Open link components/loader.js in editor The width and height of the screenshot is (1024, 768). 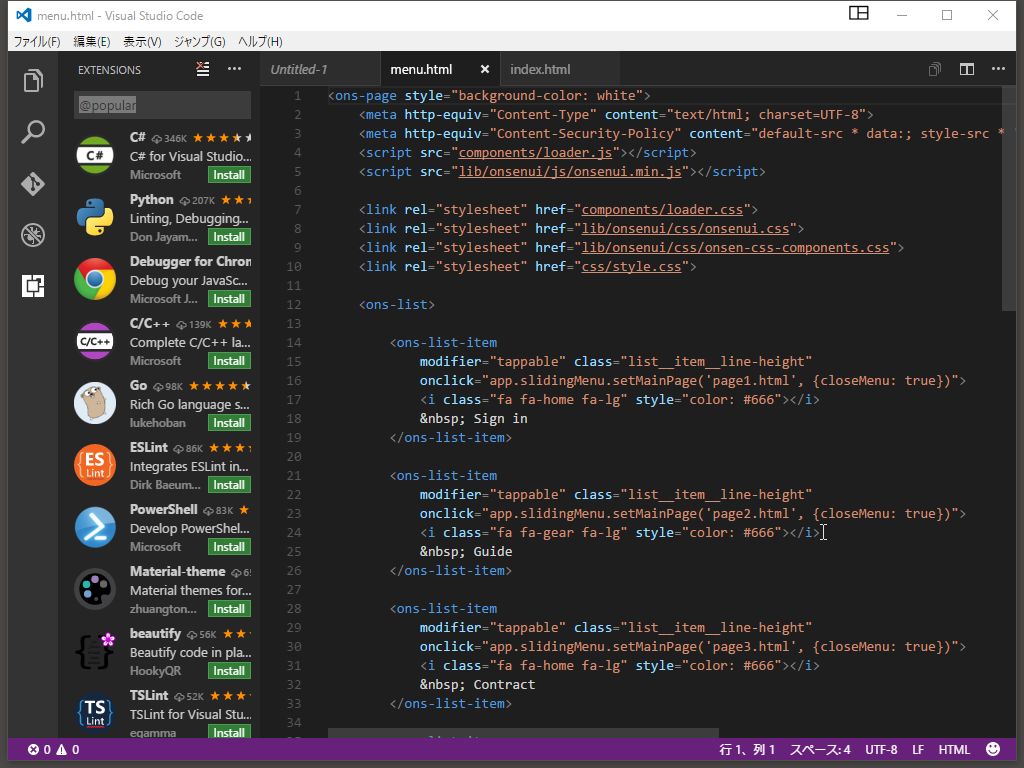(536, 153)
